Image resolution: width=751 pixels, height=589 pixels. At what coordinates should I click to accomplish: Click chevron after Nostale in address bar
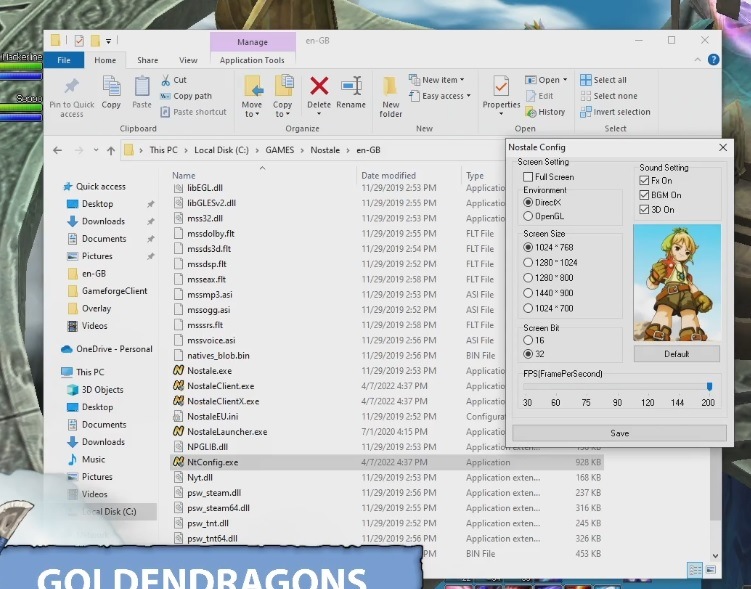(348, 150)
